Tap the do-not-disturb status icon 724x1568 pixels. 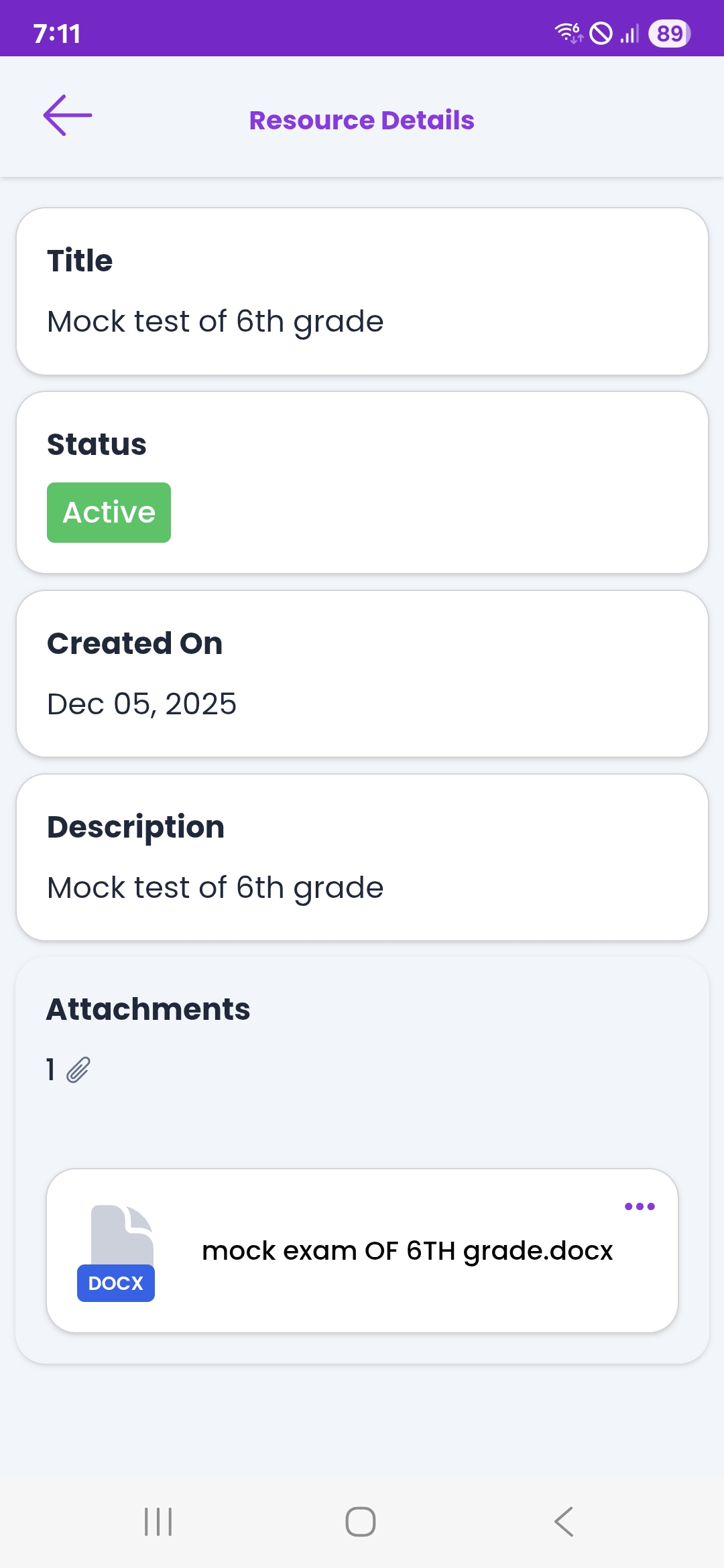coord(601,34)
